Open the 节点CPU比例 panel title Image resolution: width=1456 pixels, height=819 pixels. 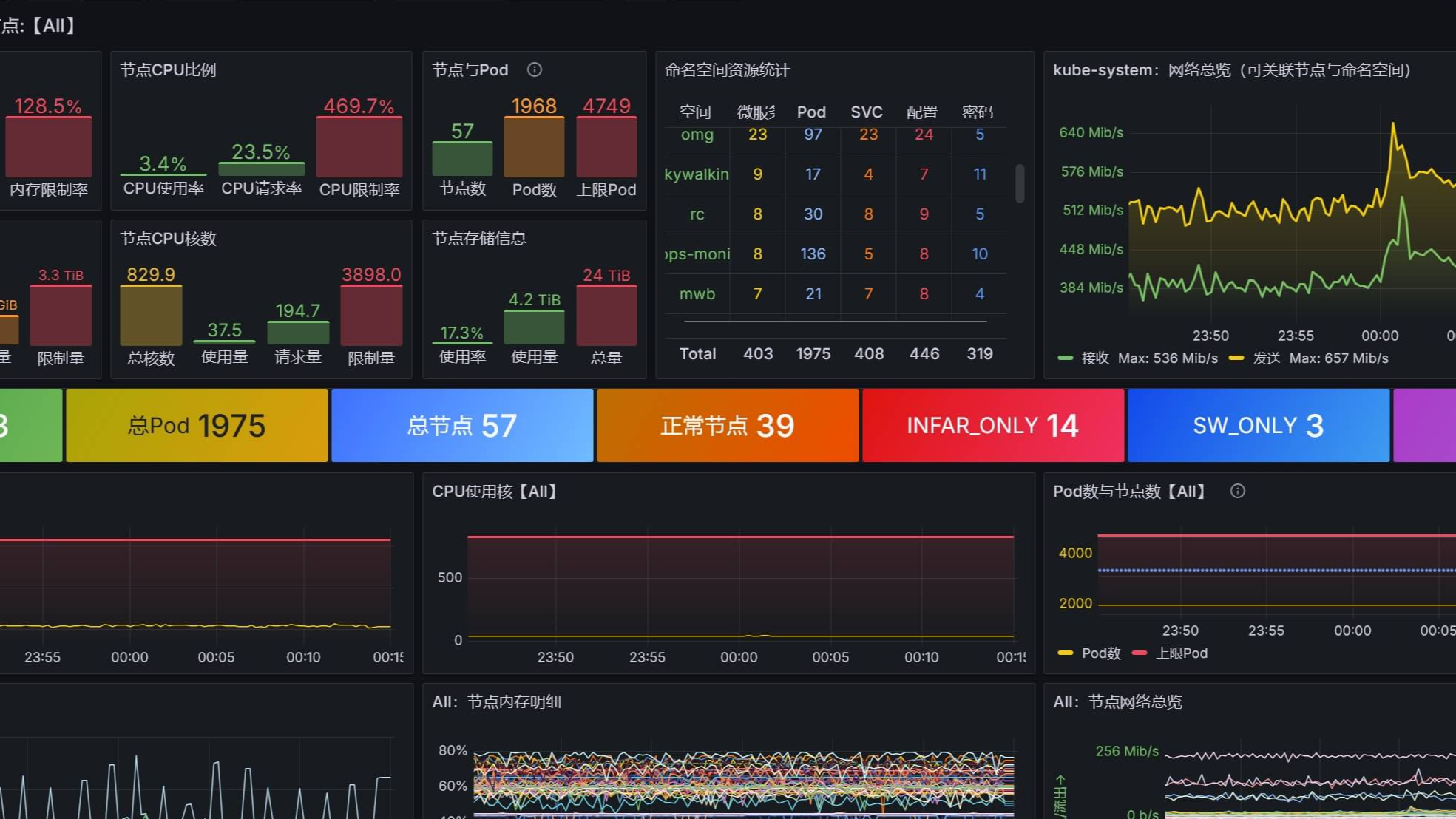point(168,69)
